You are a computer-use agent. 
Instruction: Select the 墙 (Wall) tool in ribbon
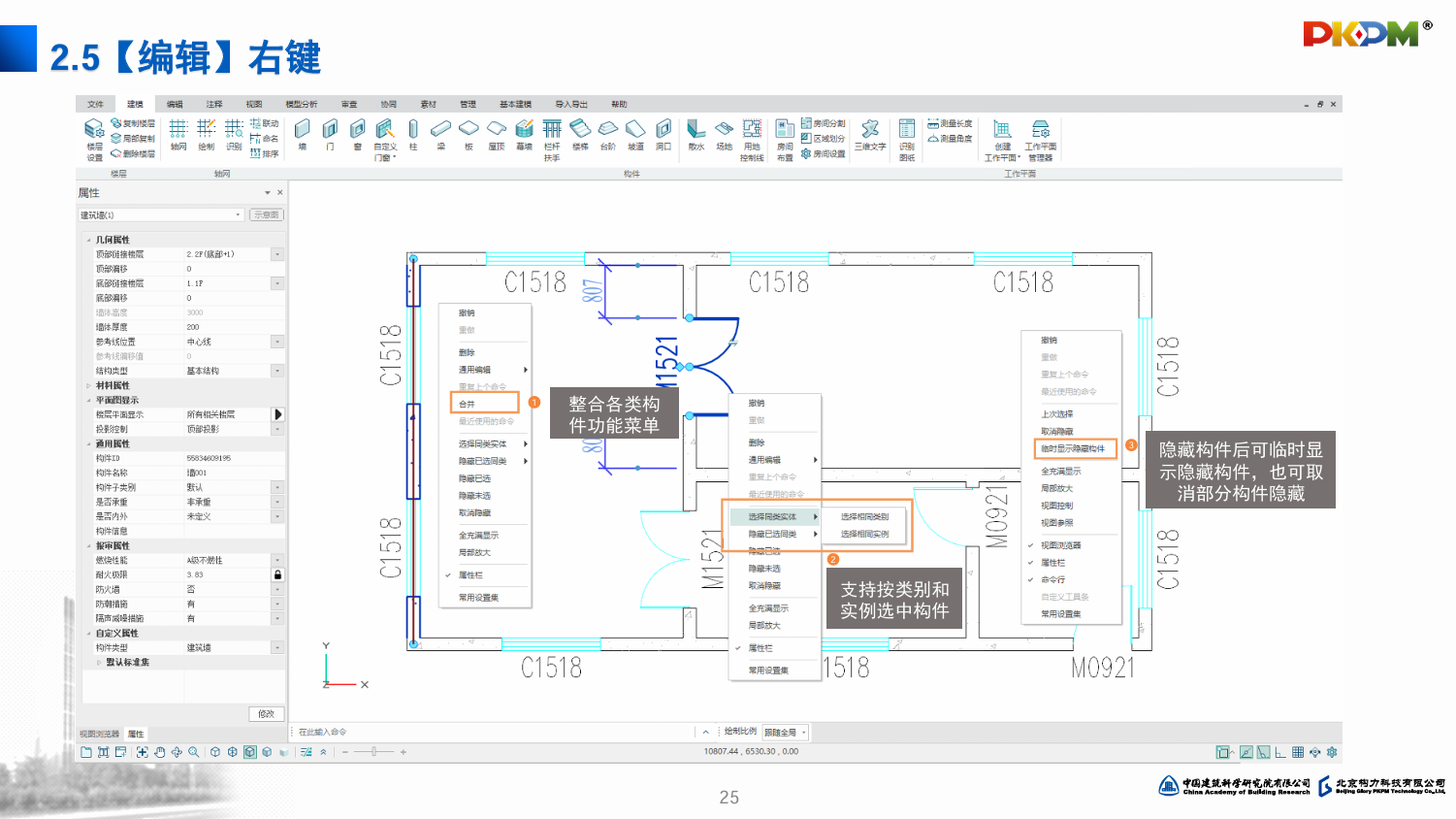[x=302, y=131]
